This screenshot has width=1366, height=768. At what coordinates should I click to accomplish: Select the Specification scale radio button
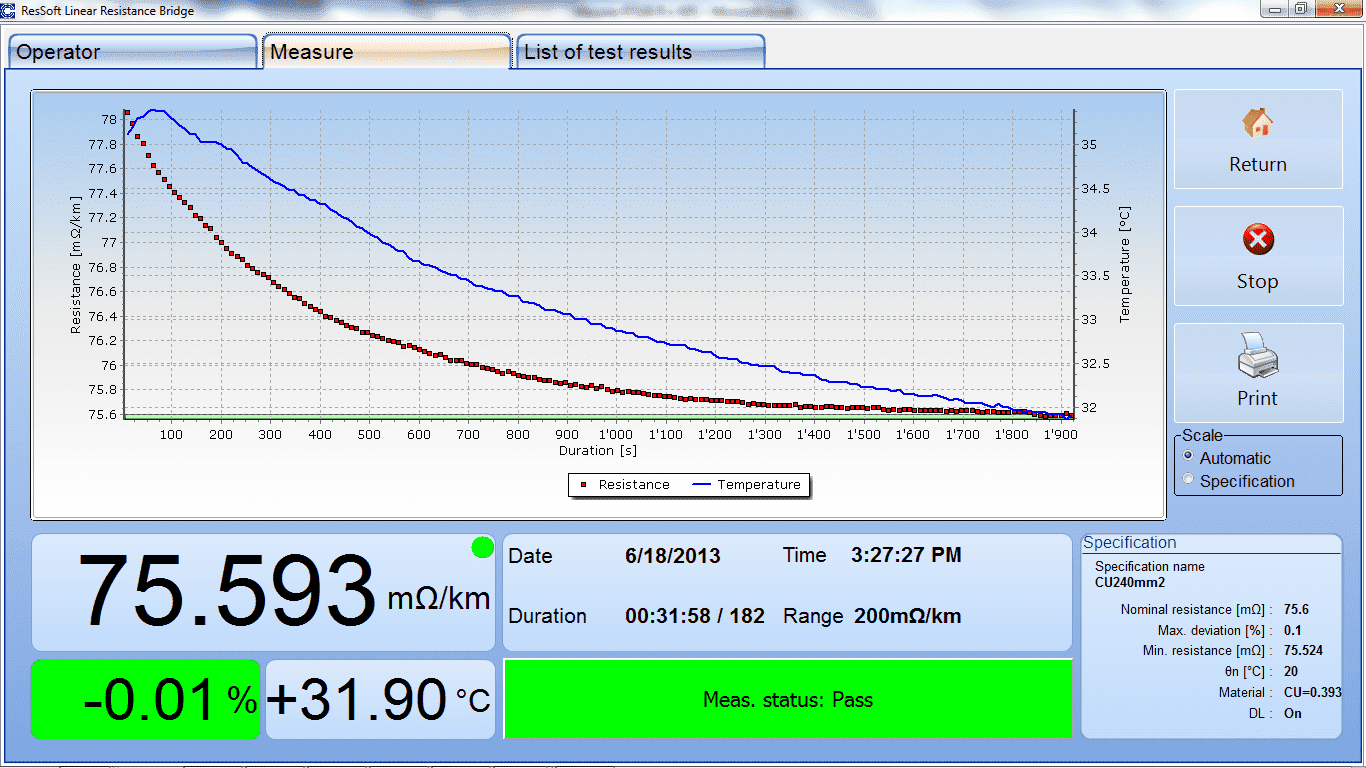coord(1188,479)
